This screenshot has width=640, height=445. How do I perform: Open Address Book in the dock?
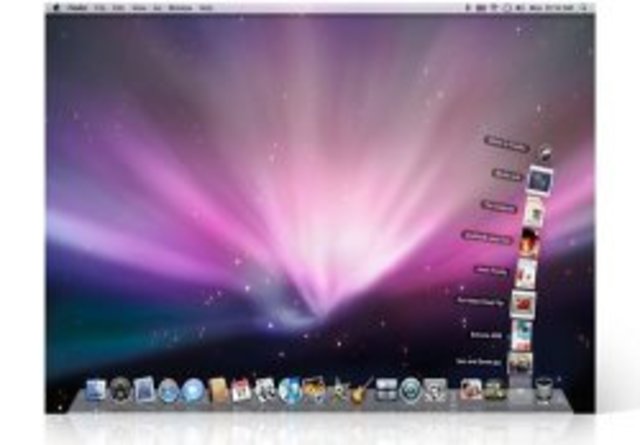pos(217,390)
